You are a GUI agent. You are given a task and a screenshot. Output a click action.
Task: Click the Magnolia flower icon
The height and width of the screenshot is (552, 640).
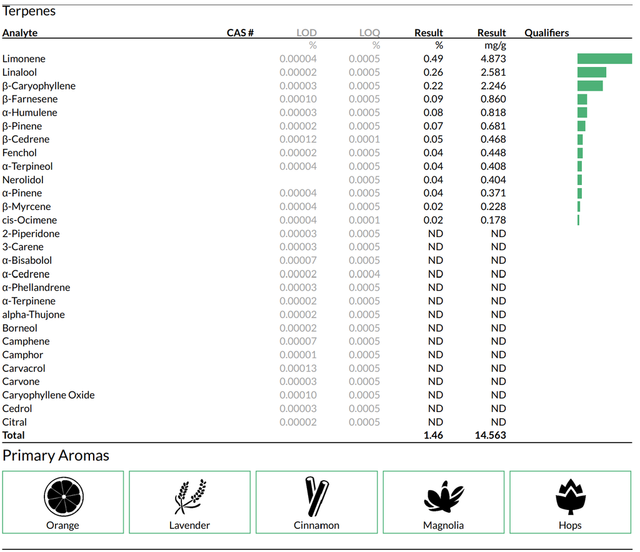tap(444, 496)
